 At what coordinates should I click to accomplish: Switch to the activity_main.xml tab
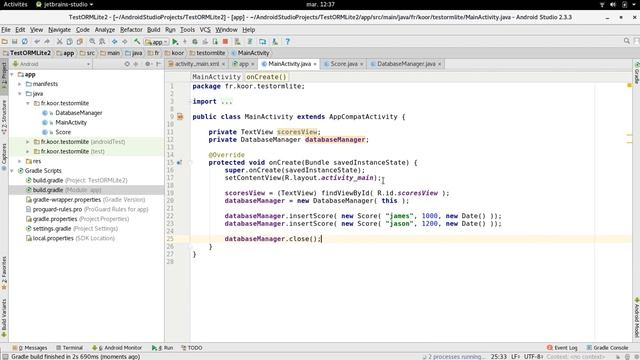(197, 64)
